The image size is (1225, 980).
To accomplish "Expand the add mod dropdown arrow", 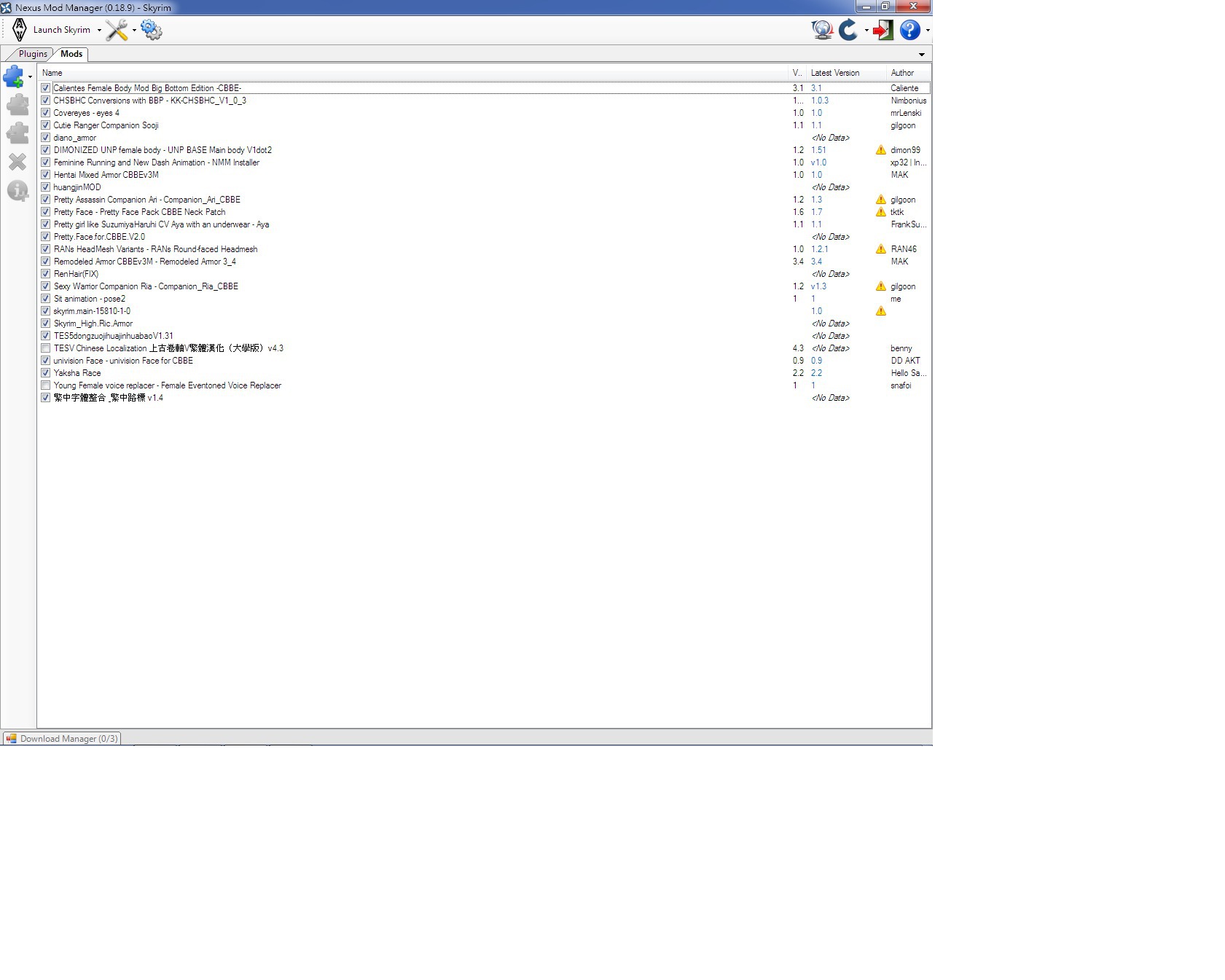I will click(30, 77).
